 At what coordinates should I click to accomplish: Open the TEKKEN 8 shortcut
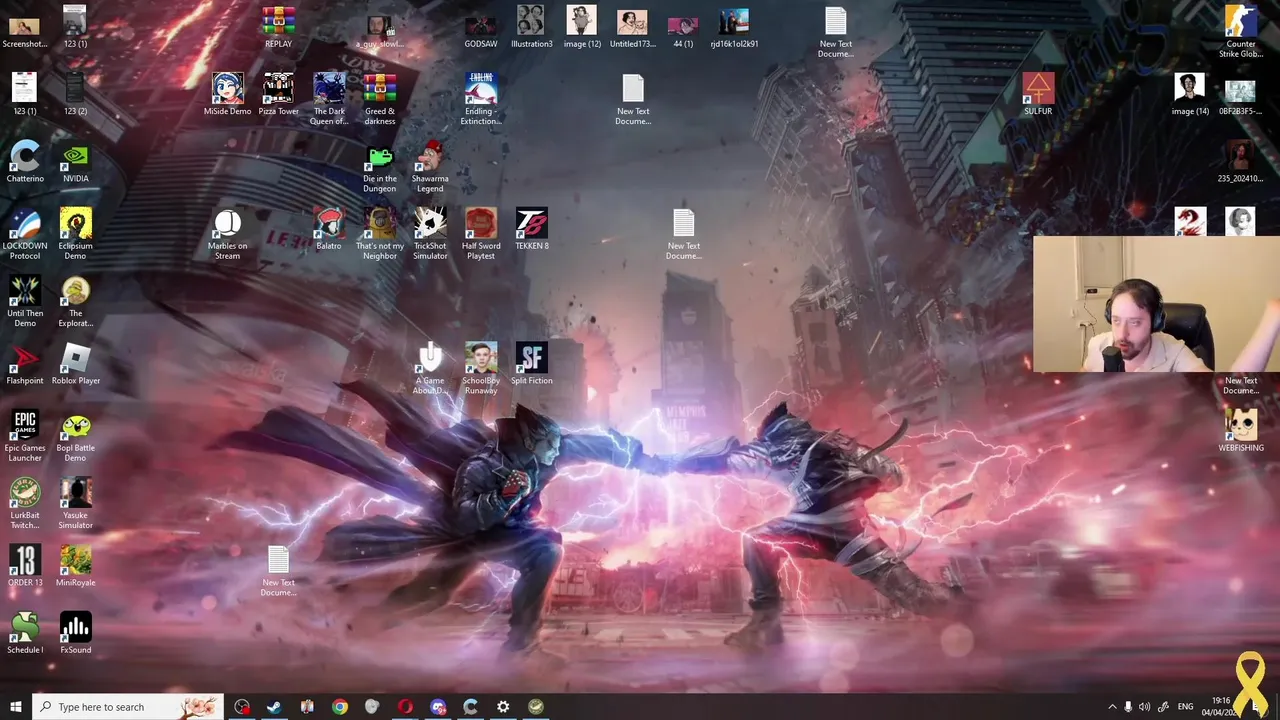click(532, 229)
